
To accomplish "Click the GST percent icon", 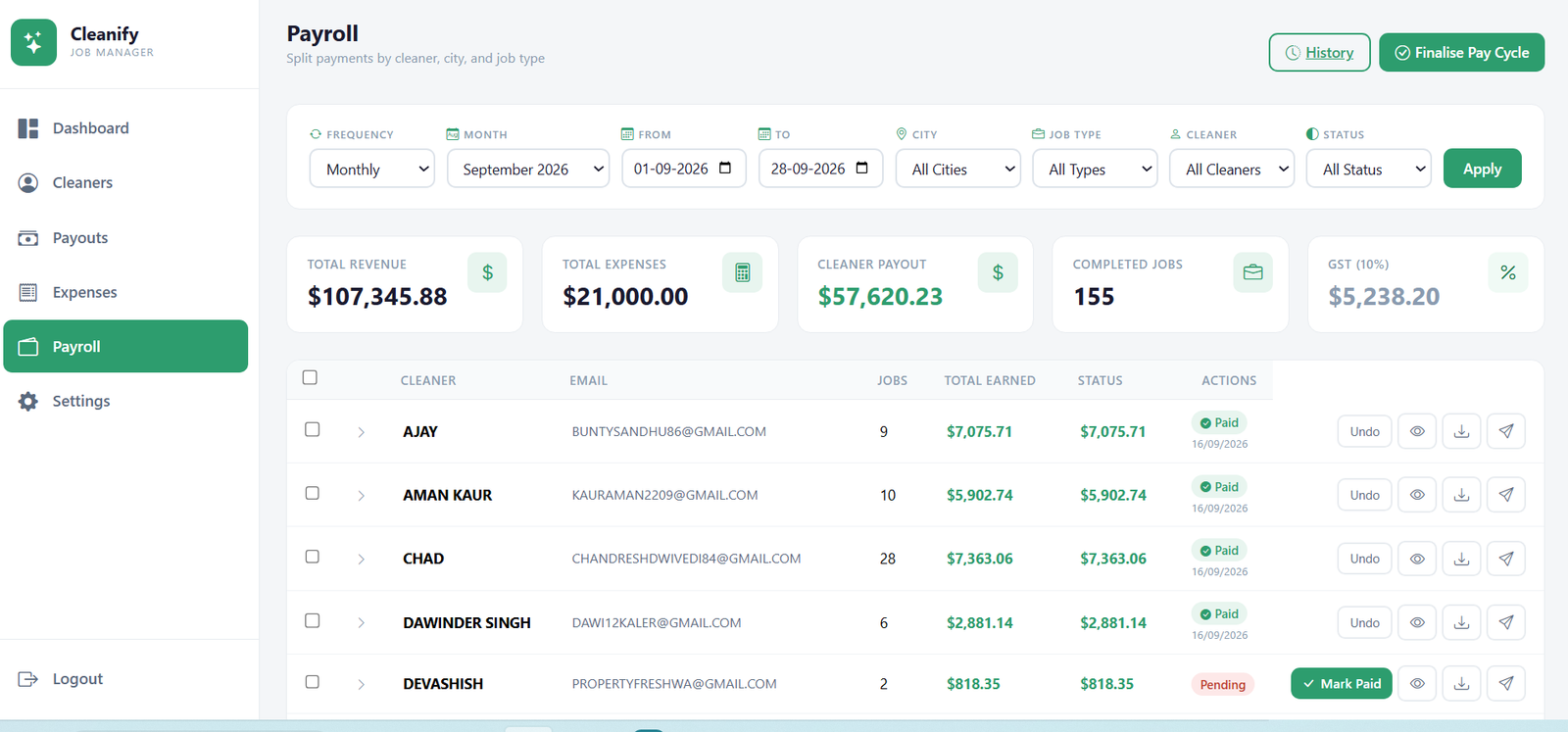I will pyautogui.click(x=1508, y=272).
